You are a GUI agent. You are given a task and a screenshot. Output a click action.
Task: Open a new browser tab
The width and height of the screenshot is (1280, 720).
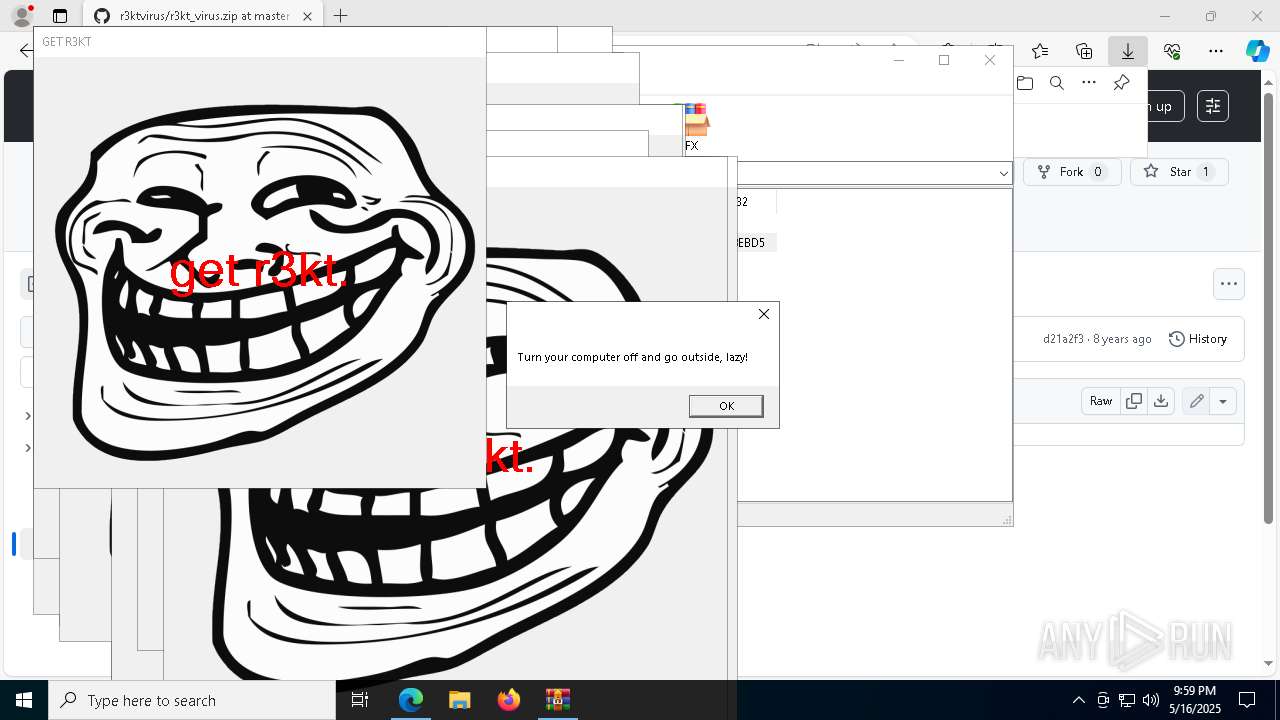341,16
